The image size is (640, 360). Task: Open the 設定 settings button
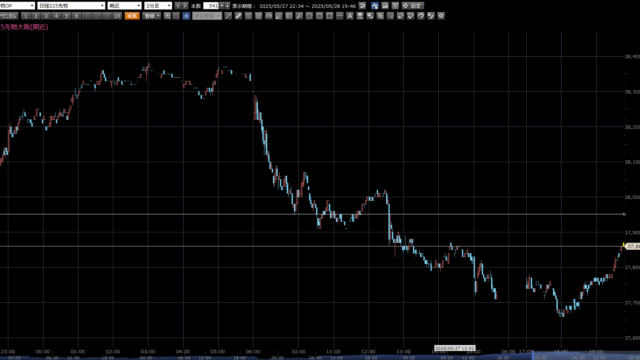coord(413,6)
